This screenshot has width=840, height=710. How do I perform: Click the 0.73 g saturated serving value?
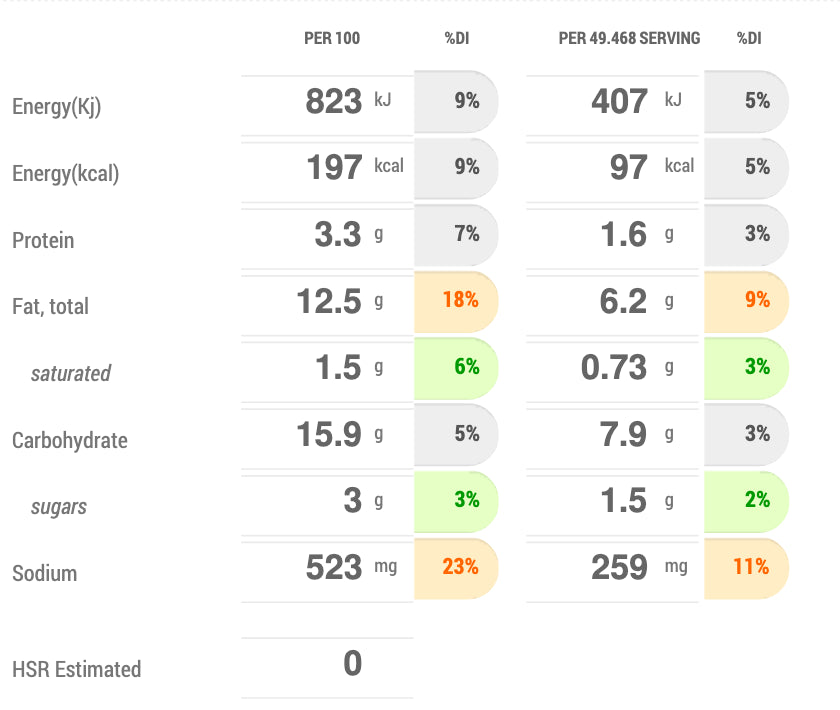pyautogui.click(x=614, y=367)
